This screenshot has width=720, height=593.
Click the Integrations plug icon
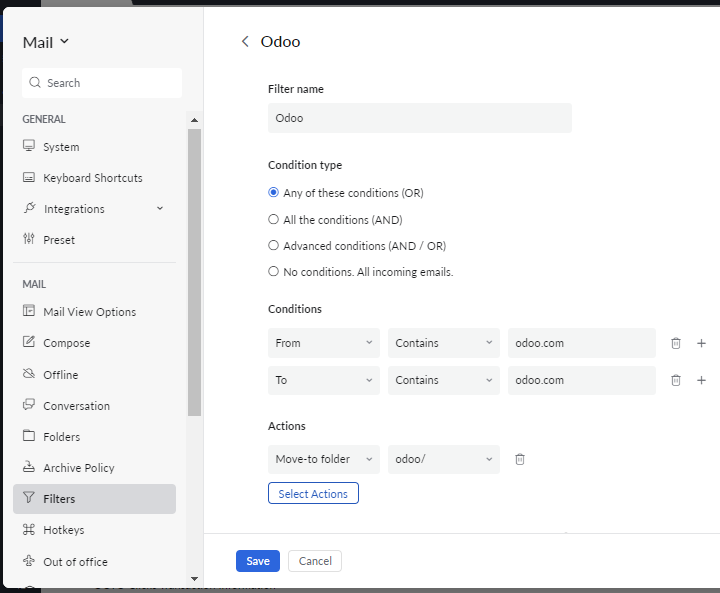(29, 208)
